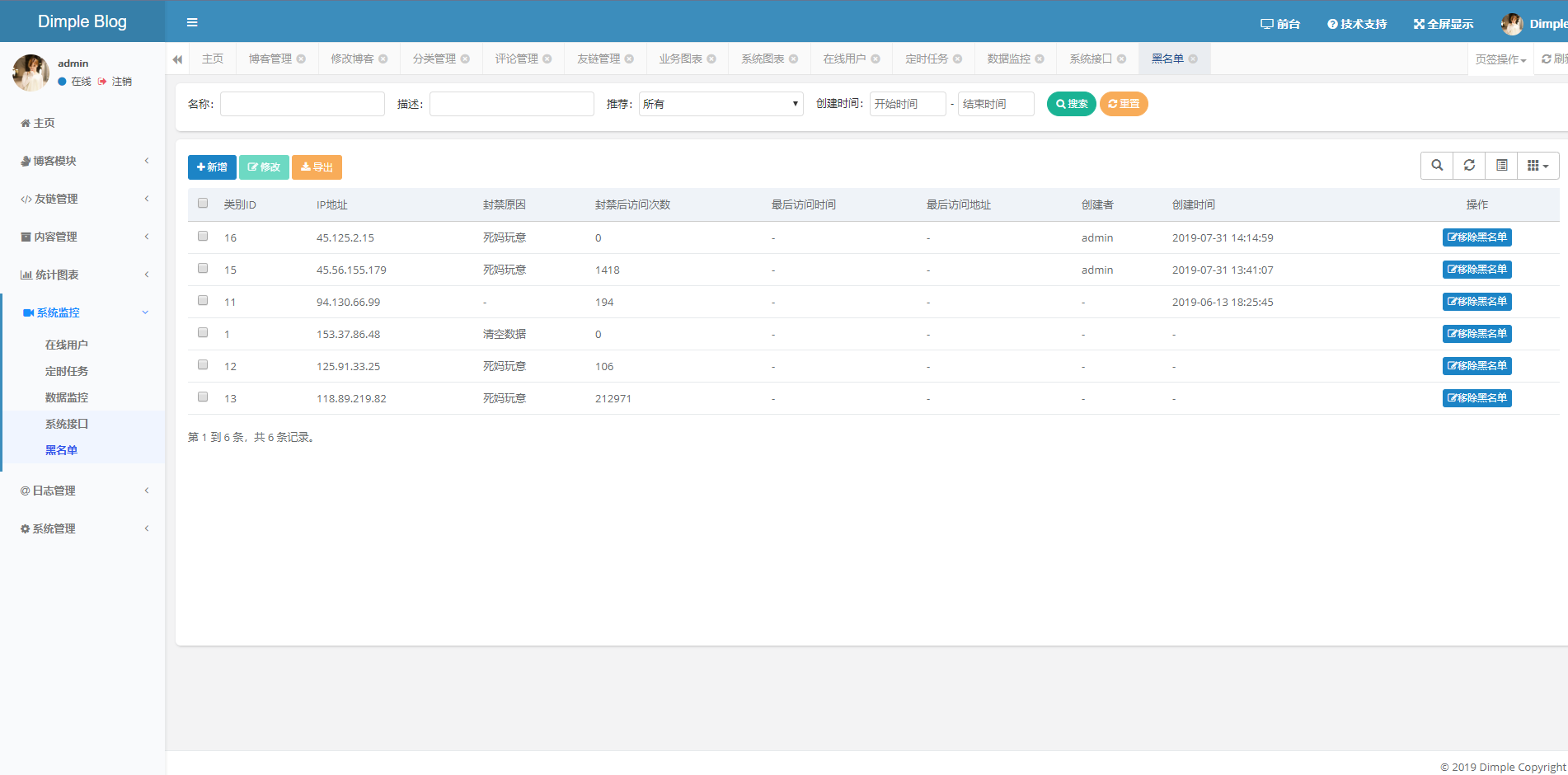
Task: Open 在线用户 in the sidebar submenu
Action: tap(67, 345)
